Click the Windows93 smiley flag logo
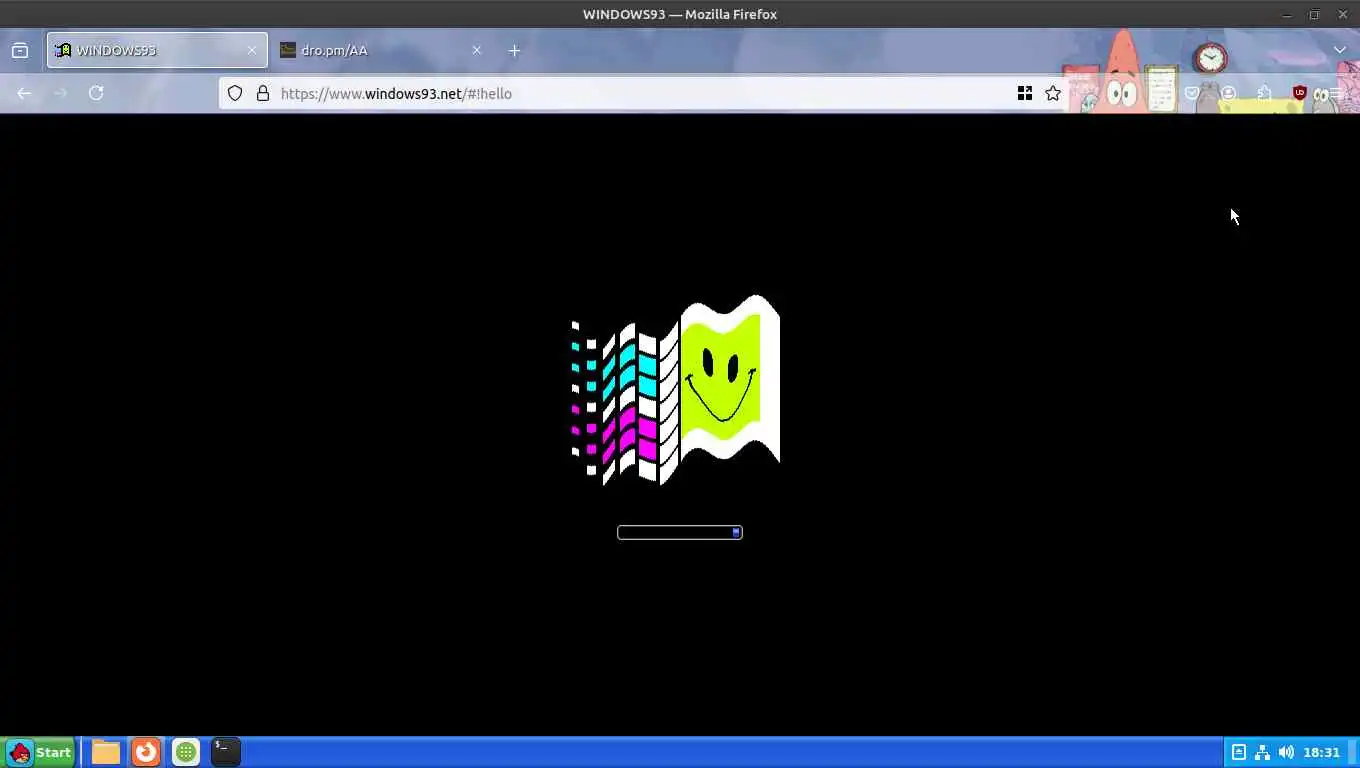The width and height of the screenshot is (1360, 768). pyautogui.click(x=676, y=390)
